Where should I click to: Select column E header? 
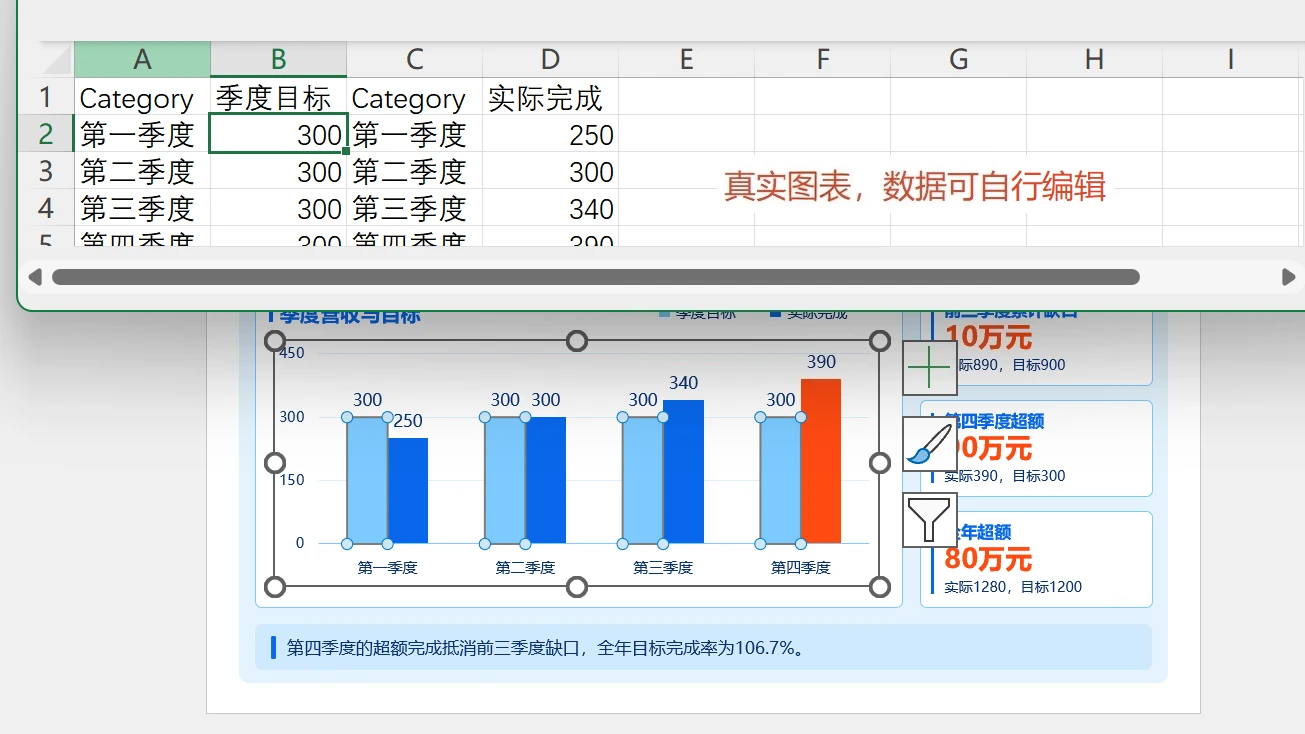pyautogui.click(x=687, y=59)
